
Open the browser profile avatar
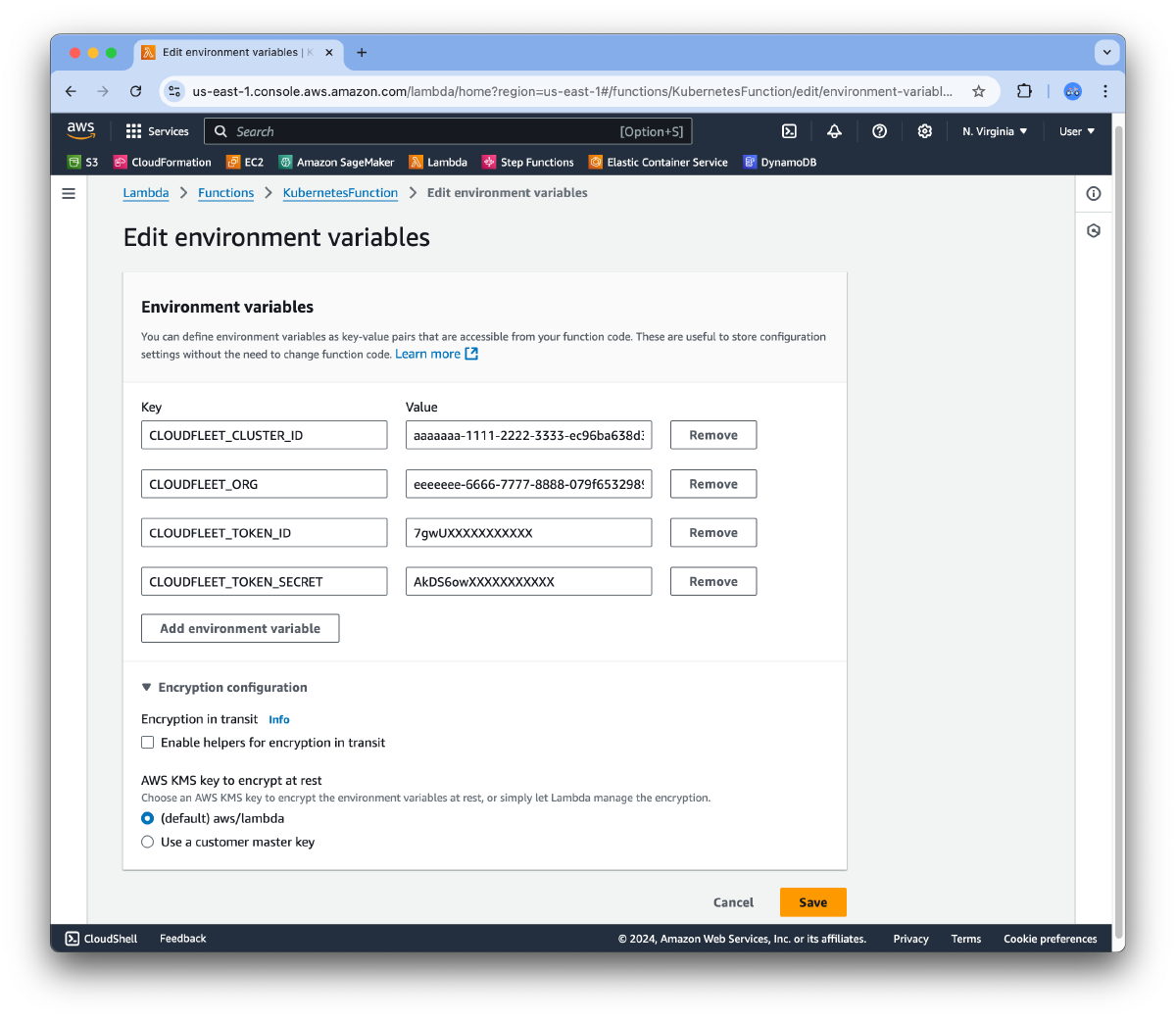1073,91
